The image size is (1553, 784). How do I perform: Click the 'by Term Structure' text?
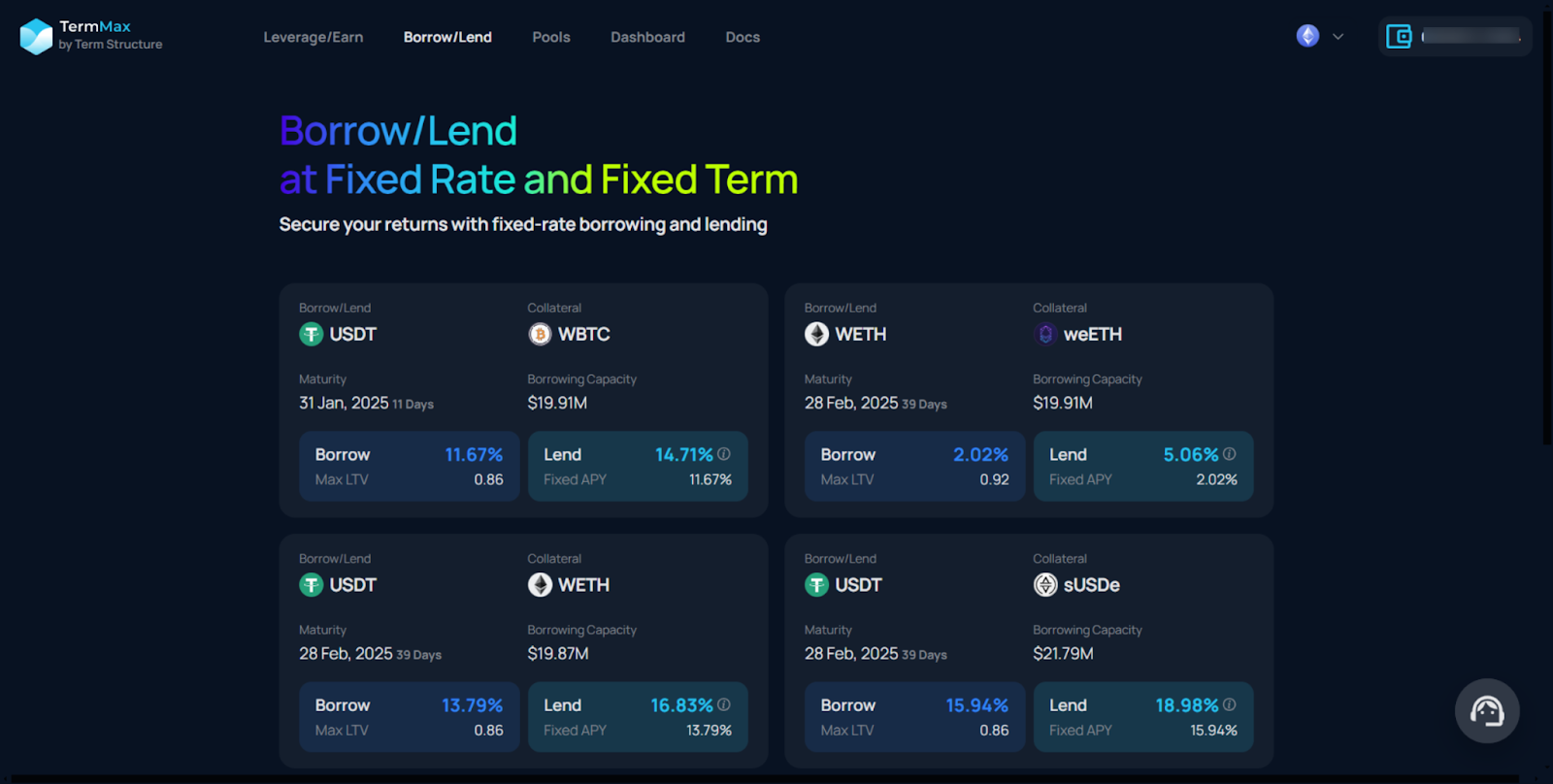[111, 45]
